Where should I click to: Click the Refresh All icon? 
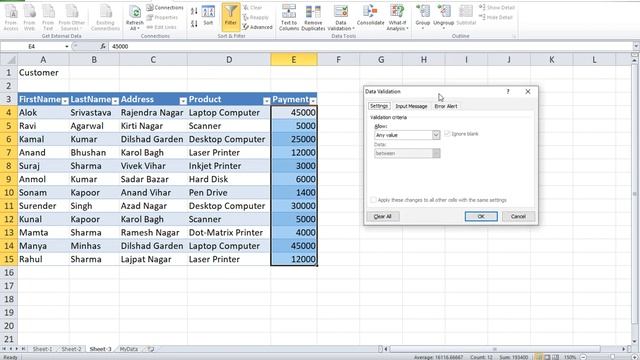pos(134,17)
